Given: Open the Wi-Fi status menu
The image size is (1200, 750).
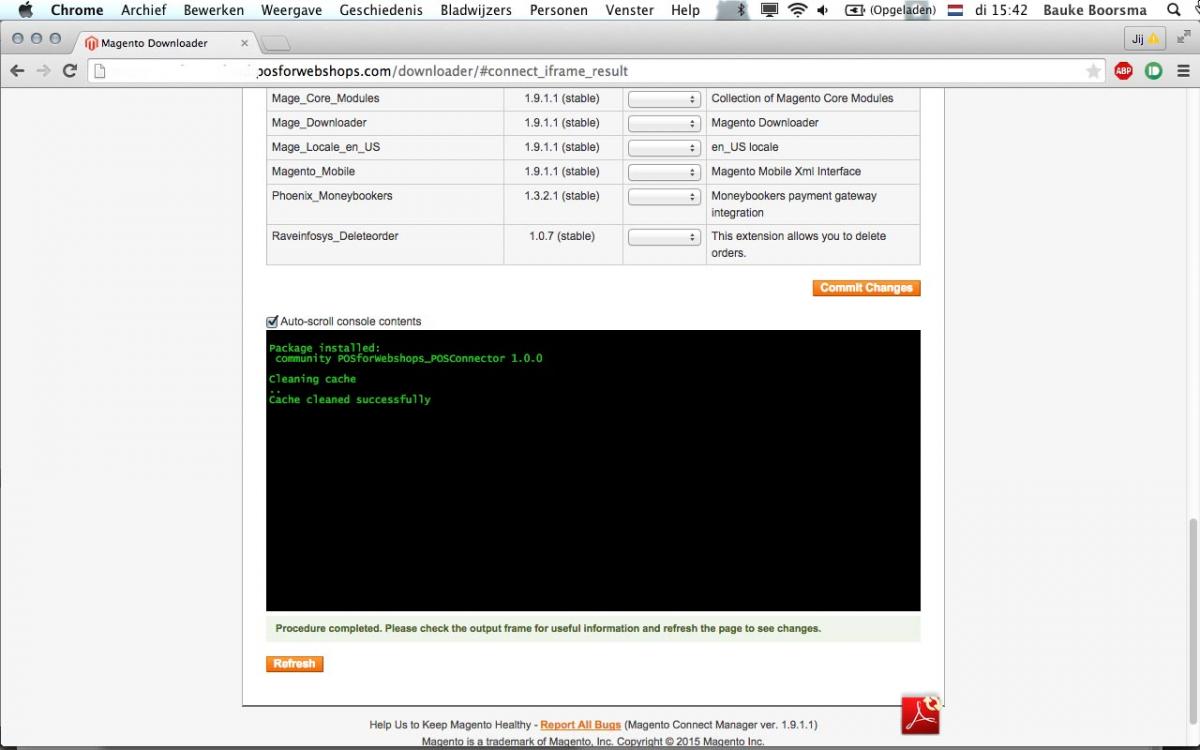Looking at the screenshot, I should coord(797,10).
